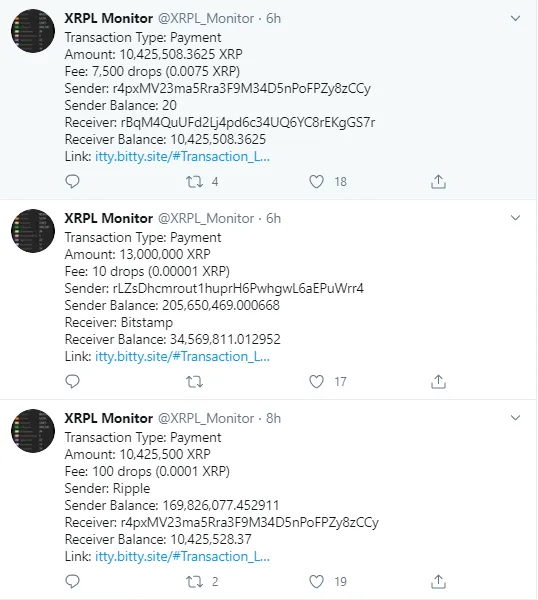Reply to the 8h Ripple sender tweet
538x600 pixels.
tap(72, 582)
